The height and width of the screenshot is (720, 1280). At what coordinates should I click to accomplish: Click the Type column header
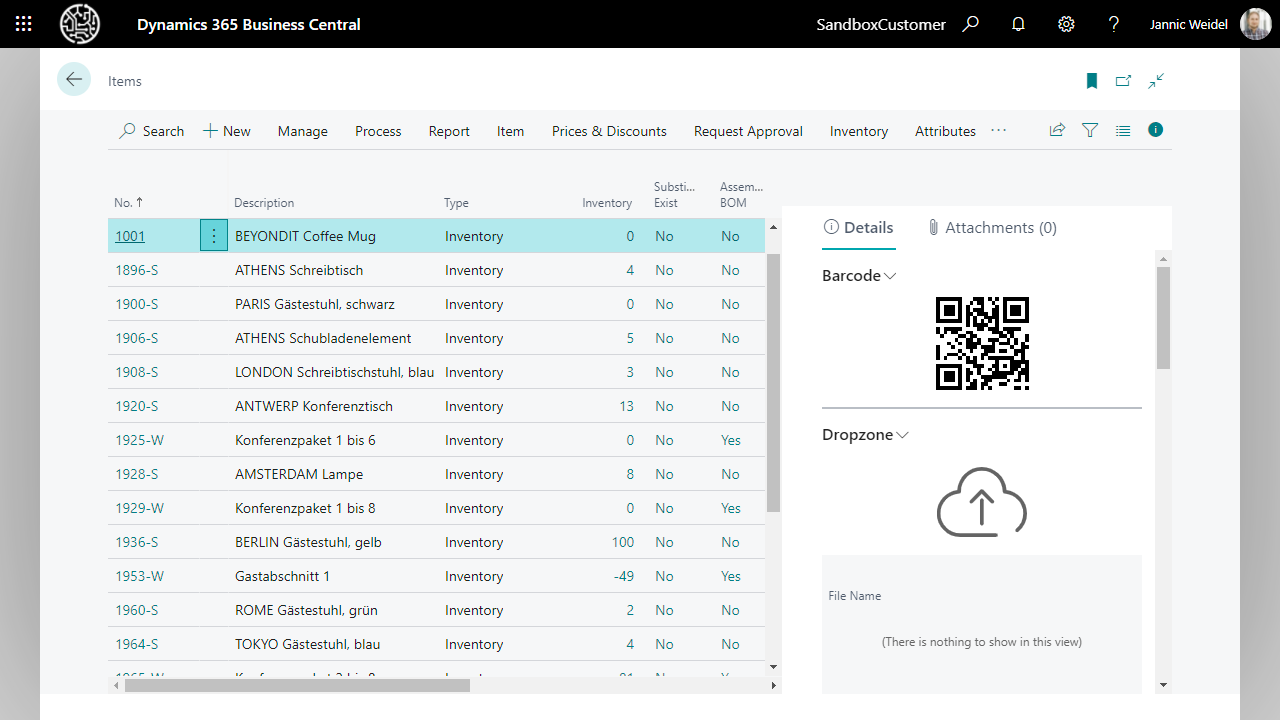point(456,203)
